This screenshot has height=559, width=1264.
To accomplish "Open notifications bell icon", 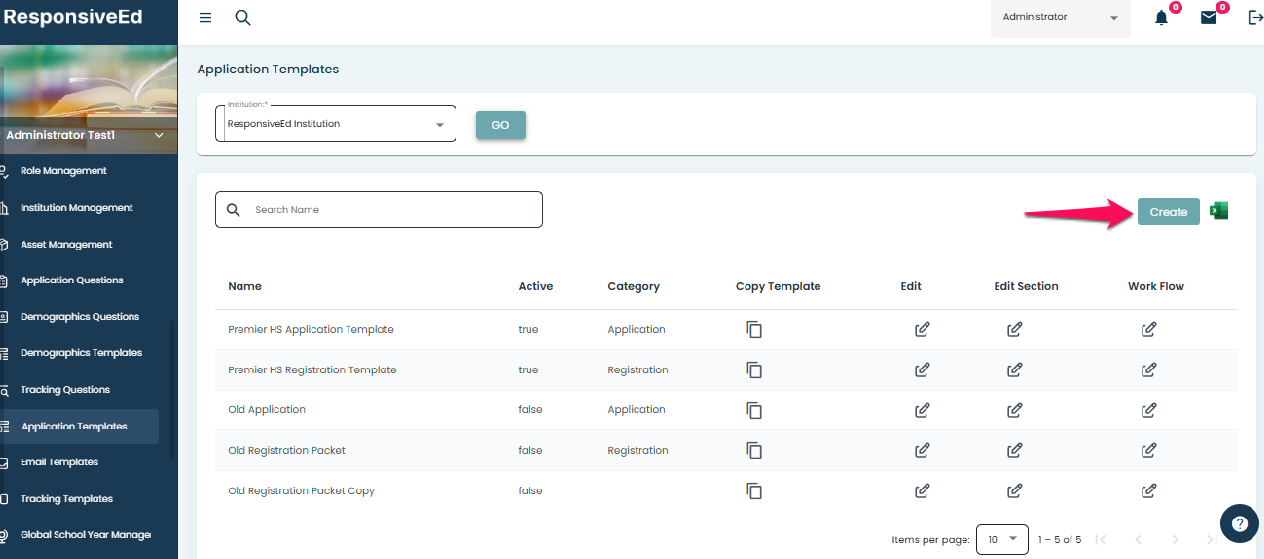I will 1161,18.
